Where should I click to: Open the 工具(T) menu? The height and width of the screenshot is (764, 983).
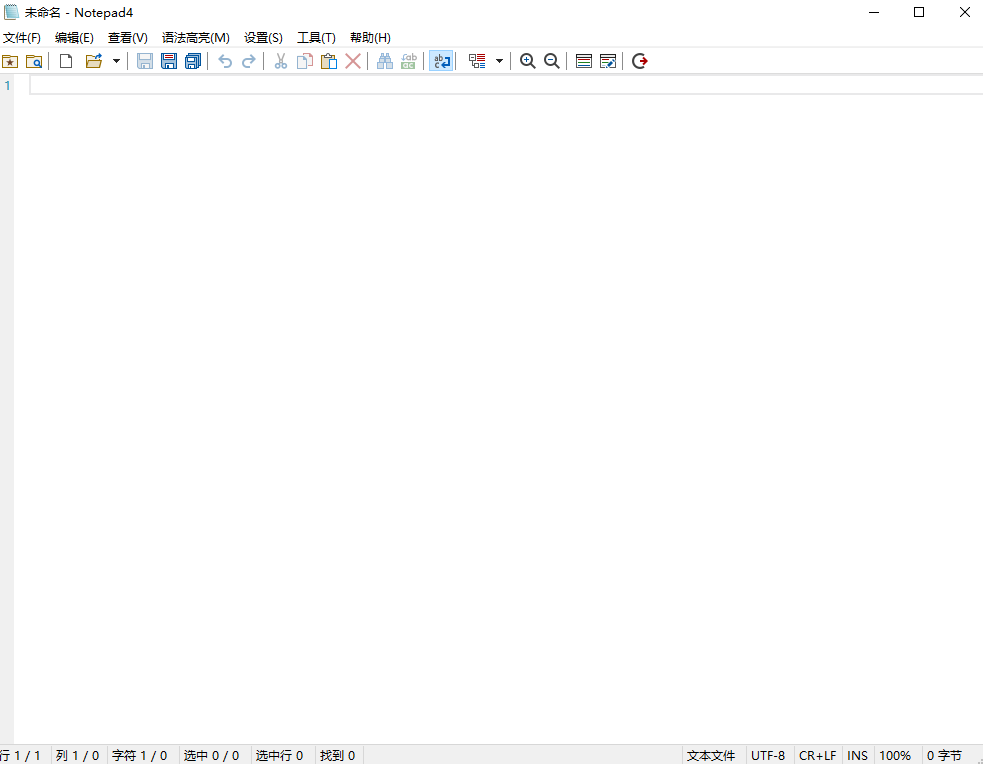[x=315, y=37]
